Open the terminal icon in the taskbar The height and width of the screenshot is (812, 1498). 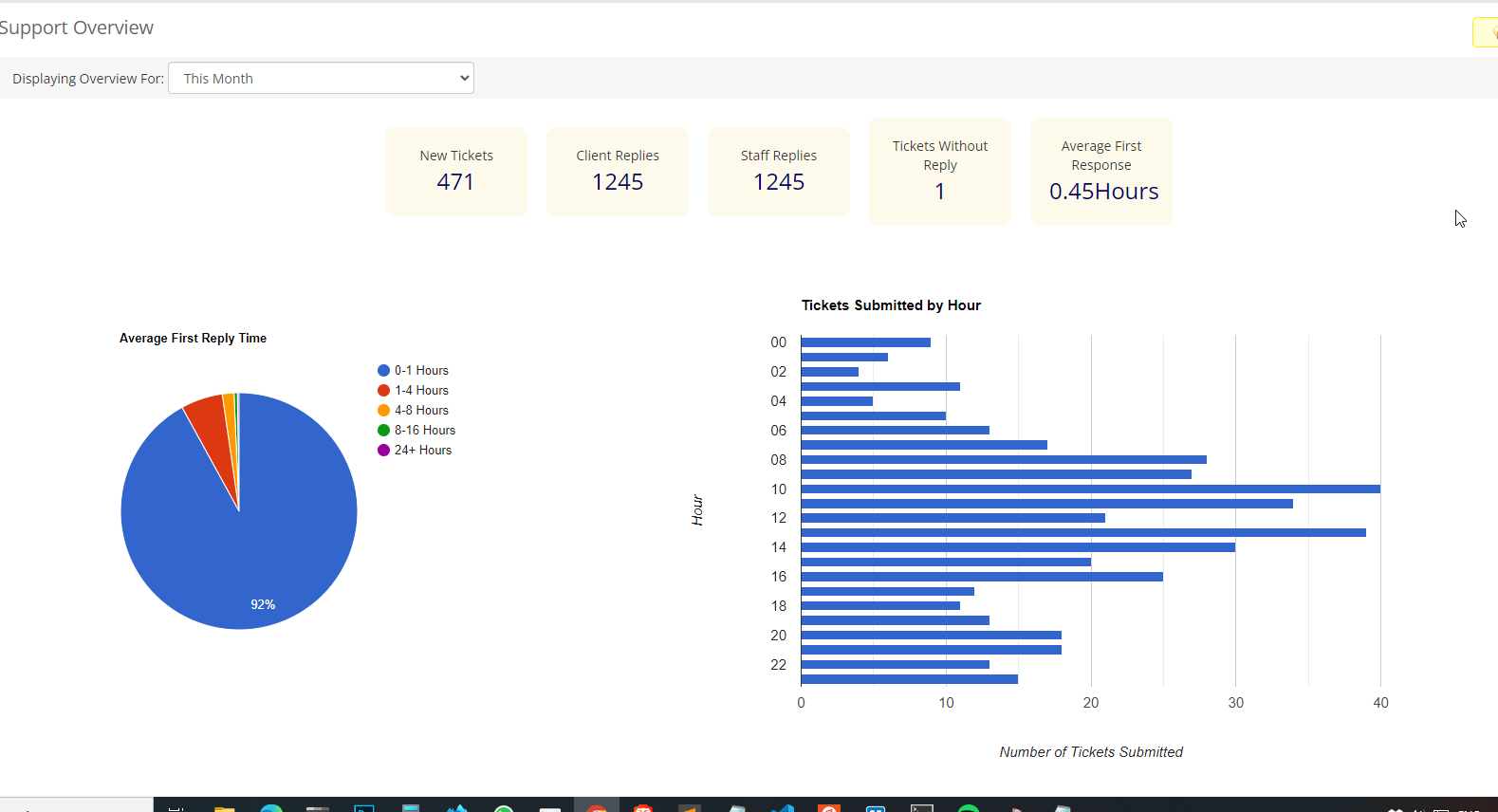tap(922, 807)
